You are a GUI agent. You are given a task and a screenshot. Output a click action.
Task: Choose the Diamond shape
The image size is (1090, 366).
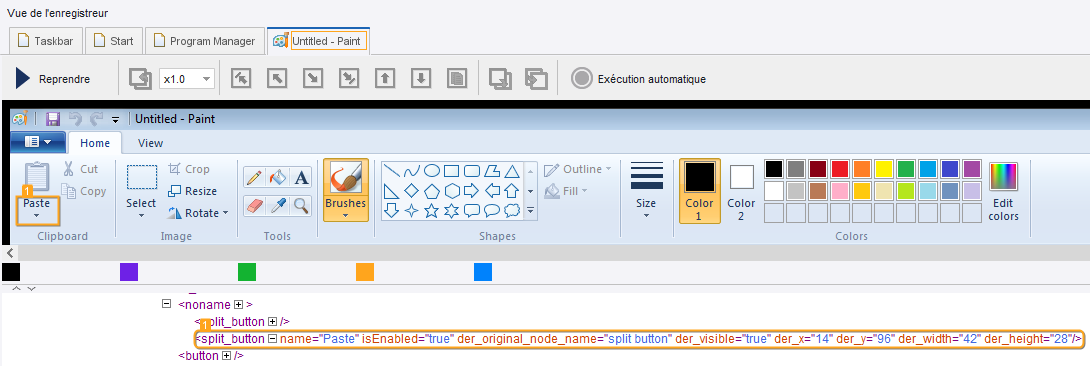(412, 190)
